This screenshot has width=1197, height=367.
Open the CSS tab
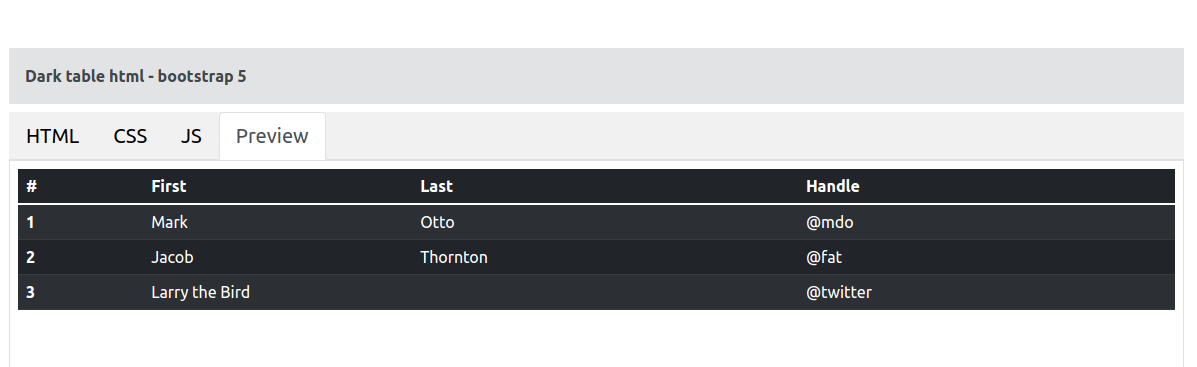(131, 137)
